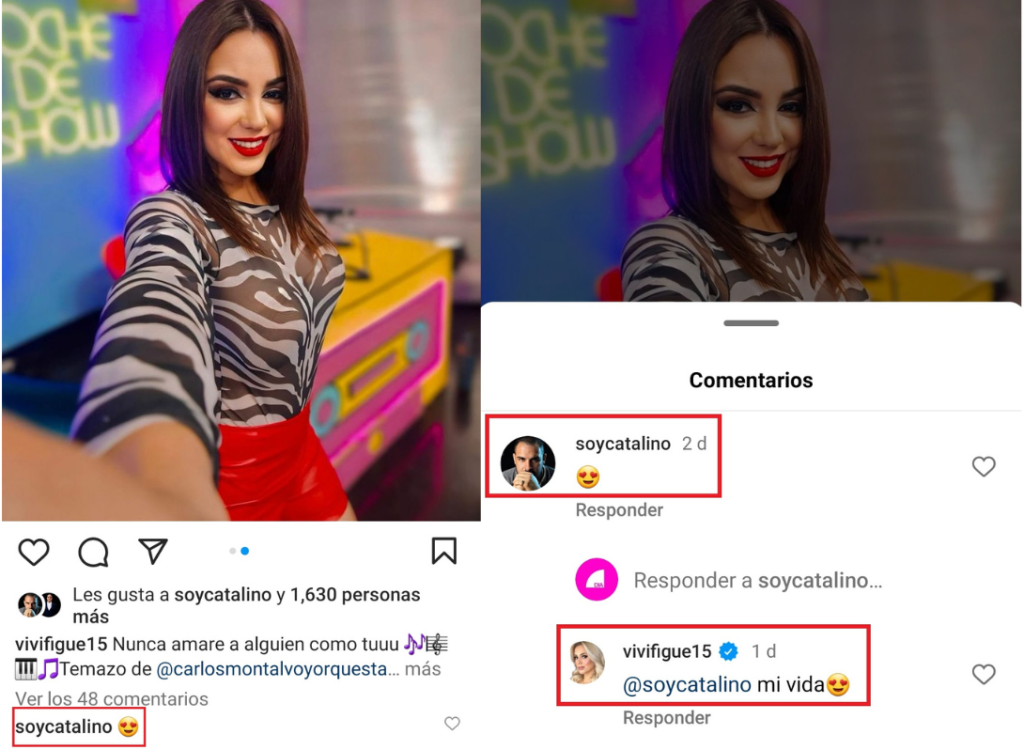Like vivifigue15's reply comment heart
Screen dimensions: 1024x750
pos(984,674)
